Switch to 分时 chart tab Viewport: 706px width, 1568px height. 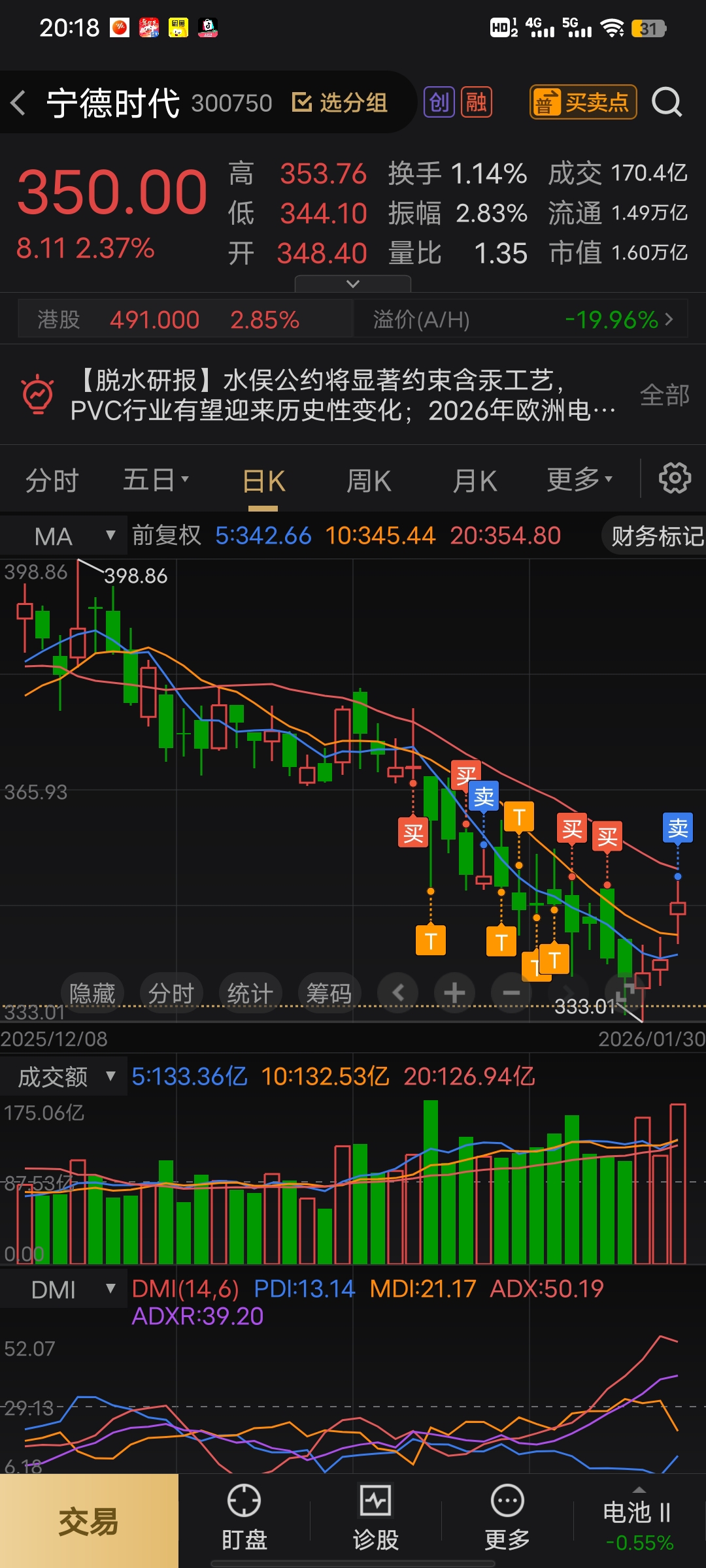(x=52, y=481)
